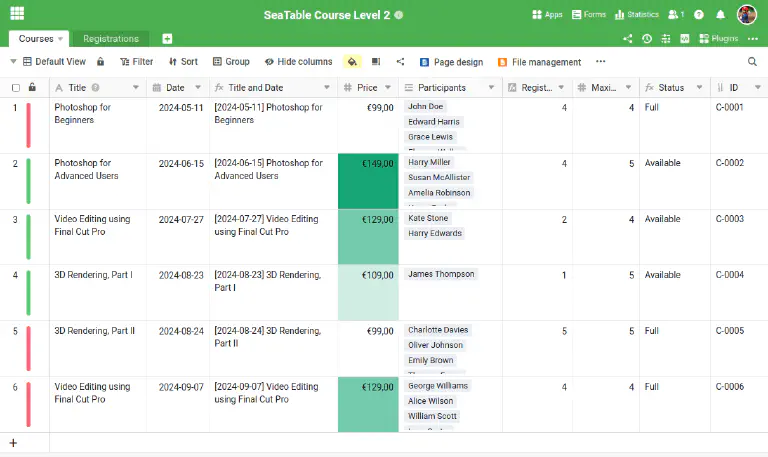
Task: Click the search magnifier icon
Action: click(752, 62)
